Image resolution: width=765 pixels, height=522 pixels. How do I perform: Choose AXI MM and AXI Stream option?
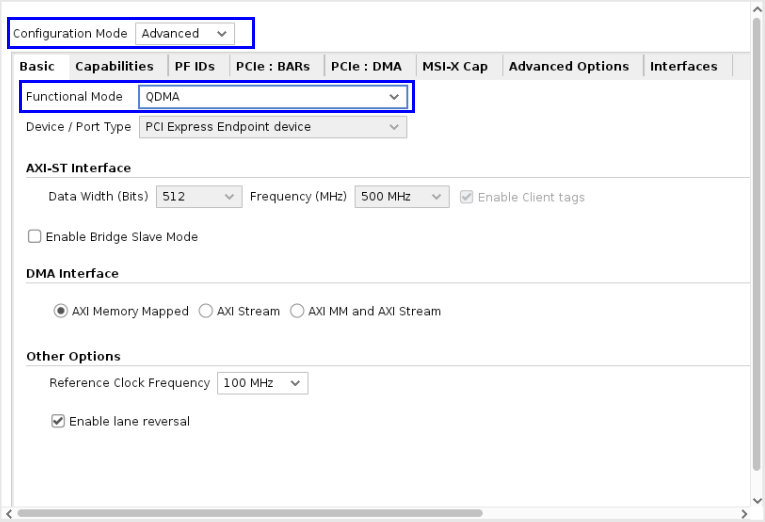click(297, 311)
